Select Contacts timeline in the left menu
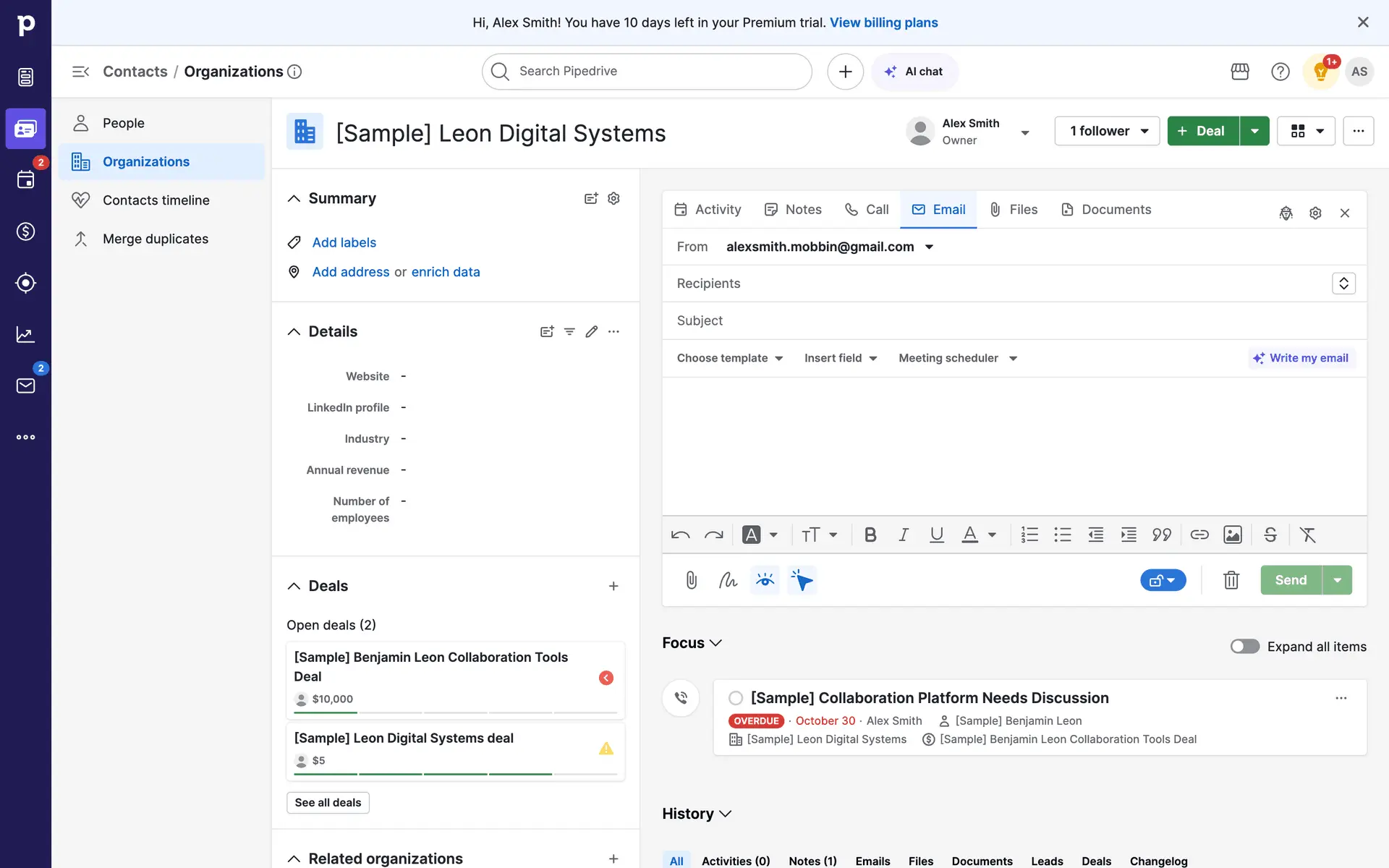Viewport: 1389px width, 868px height. [x=156, y=200]
